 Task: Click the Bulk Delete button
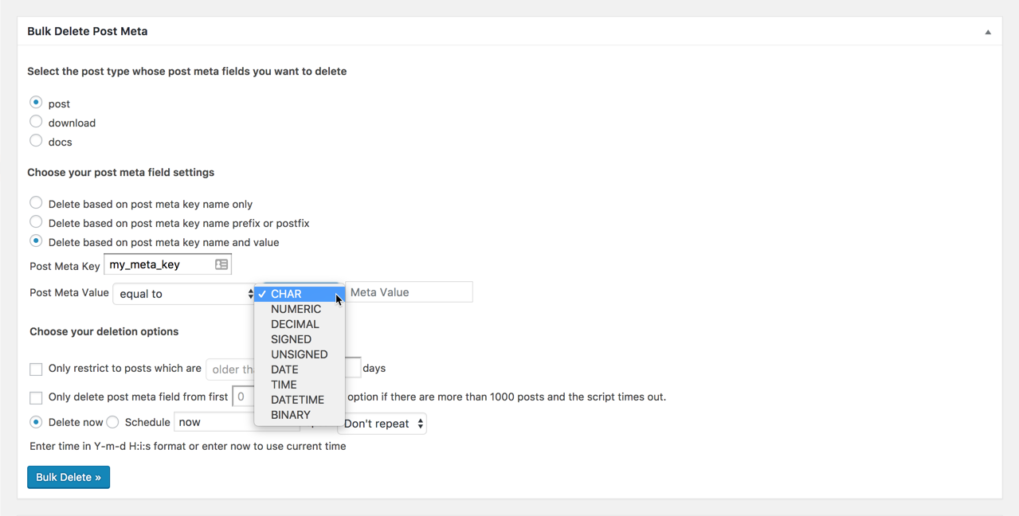coord(68,477)
